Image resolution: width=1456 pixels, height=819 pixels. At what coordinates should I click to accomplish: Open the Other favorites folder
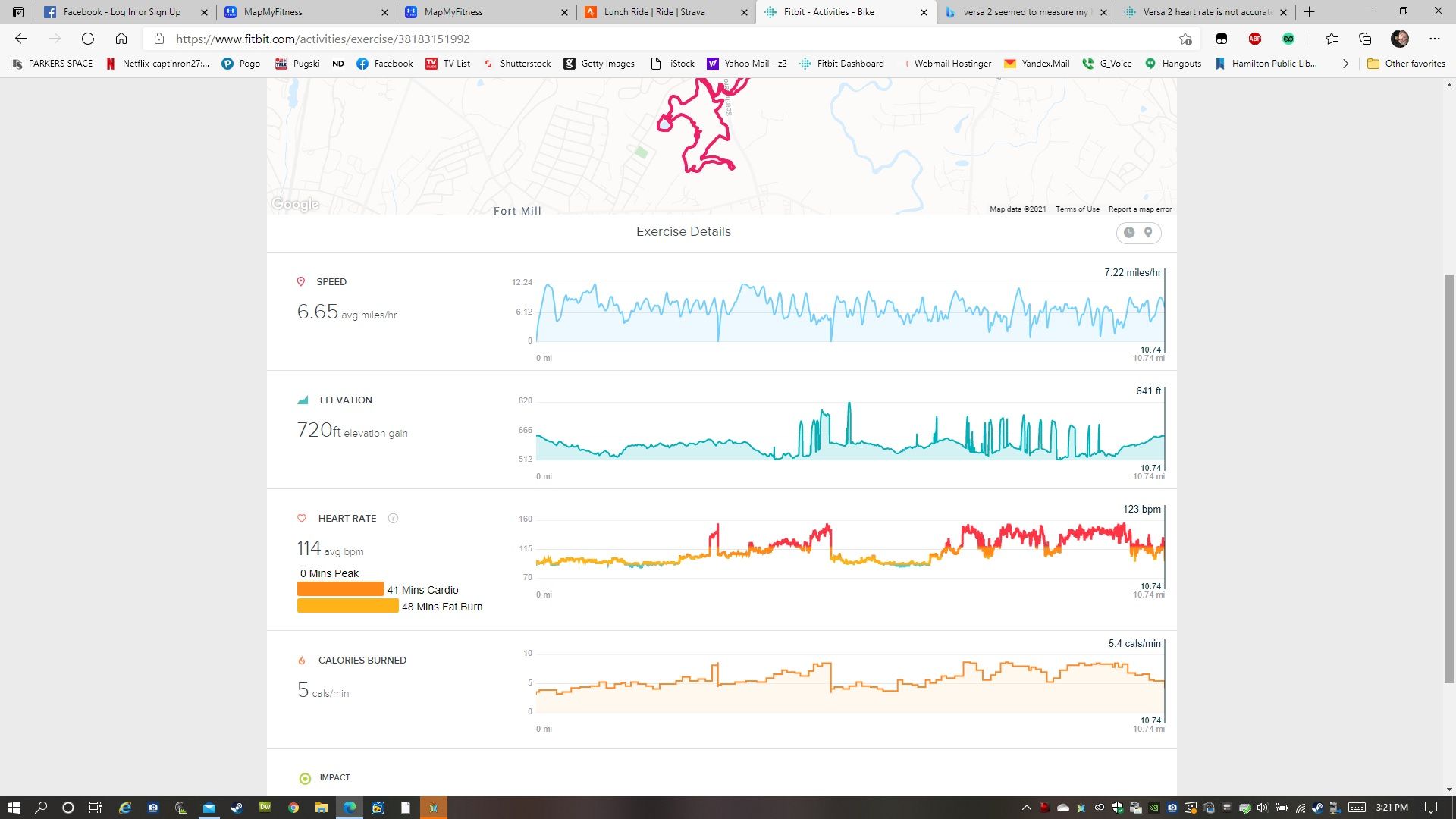pyautogui.click(x=1406, y=64)
